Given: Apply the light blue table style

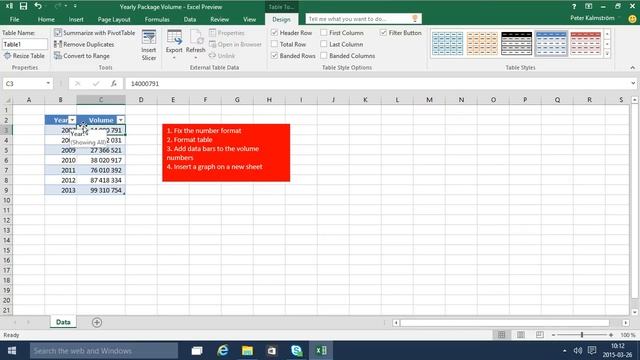Looking at the screenshot, I should 448,43.
